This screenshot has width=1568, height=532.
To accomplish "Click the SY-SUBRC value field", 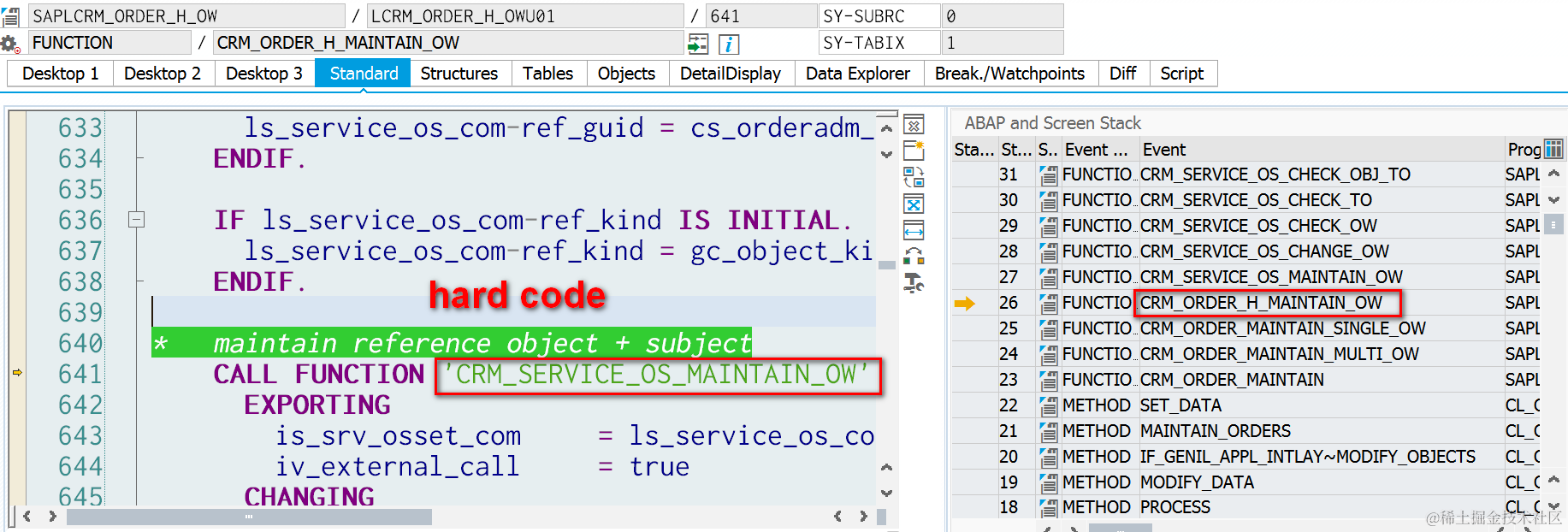I will (1002, 16).
